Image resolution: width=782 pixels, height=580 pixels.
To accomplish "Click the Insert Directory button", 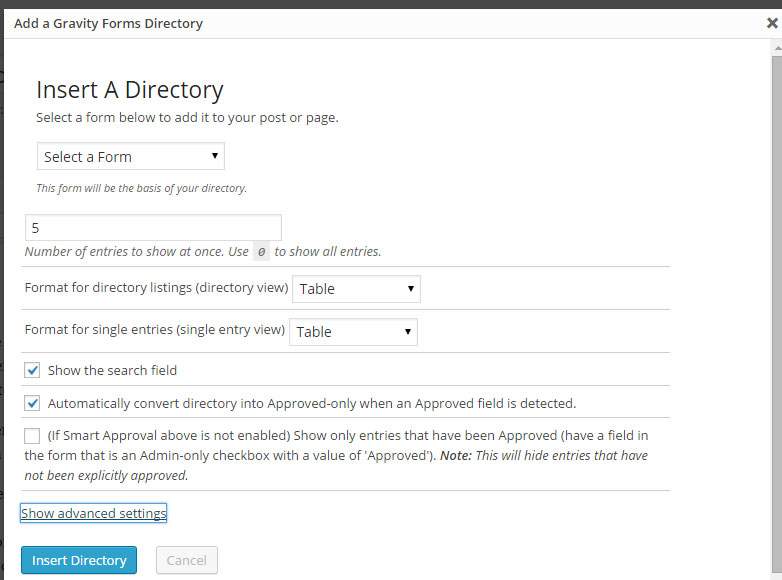I will pyautogui.click(x=79, y=560).
